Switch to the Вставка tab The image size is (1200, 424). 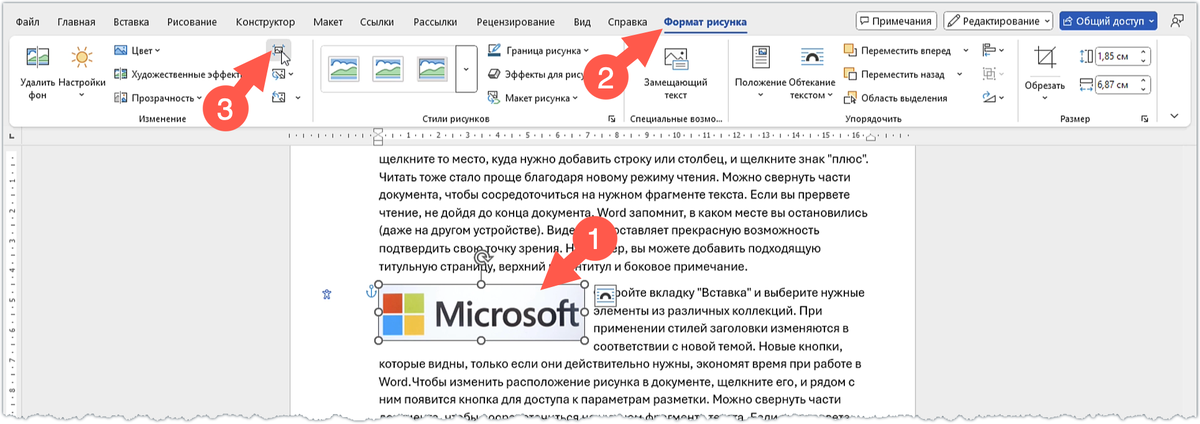[x=132, y=21]
